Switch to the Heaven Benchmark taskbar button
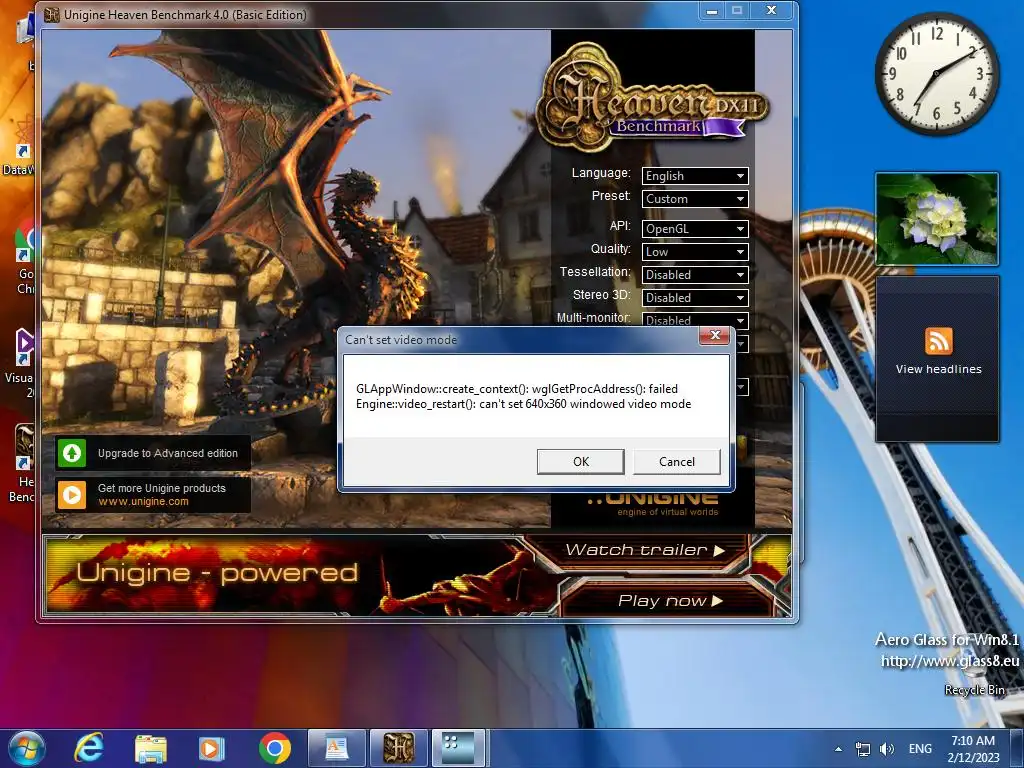 tap(398, 748)
